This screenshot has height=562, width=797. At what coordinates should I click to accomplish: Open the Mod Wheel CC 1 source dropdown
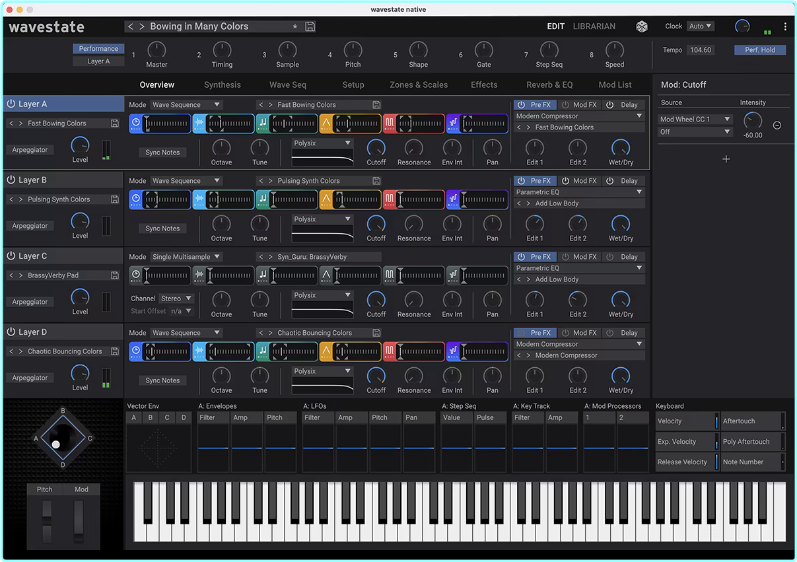click(x=696, y=119)
